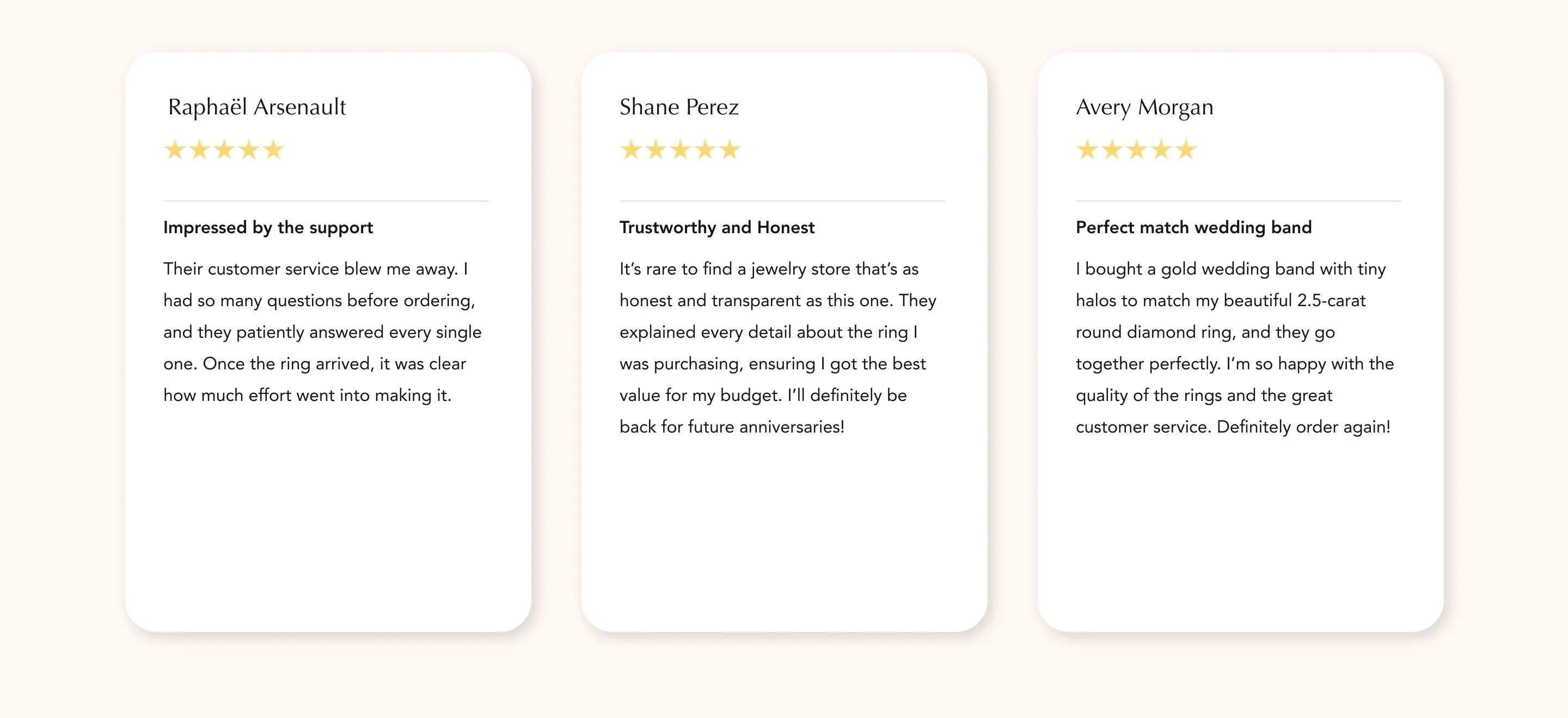Screen dimensions: 1568x718
Task: Select the "Perfect match wedding band" title
Action: coord(1193,227)
